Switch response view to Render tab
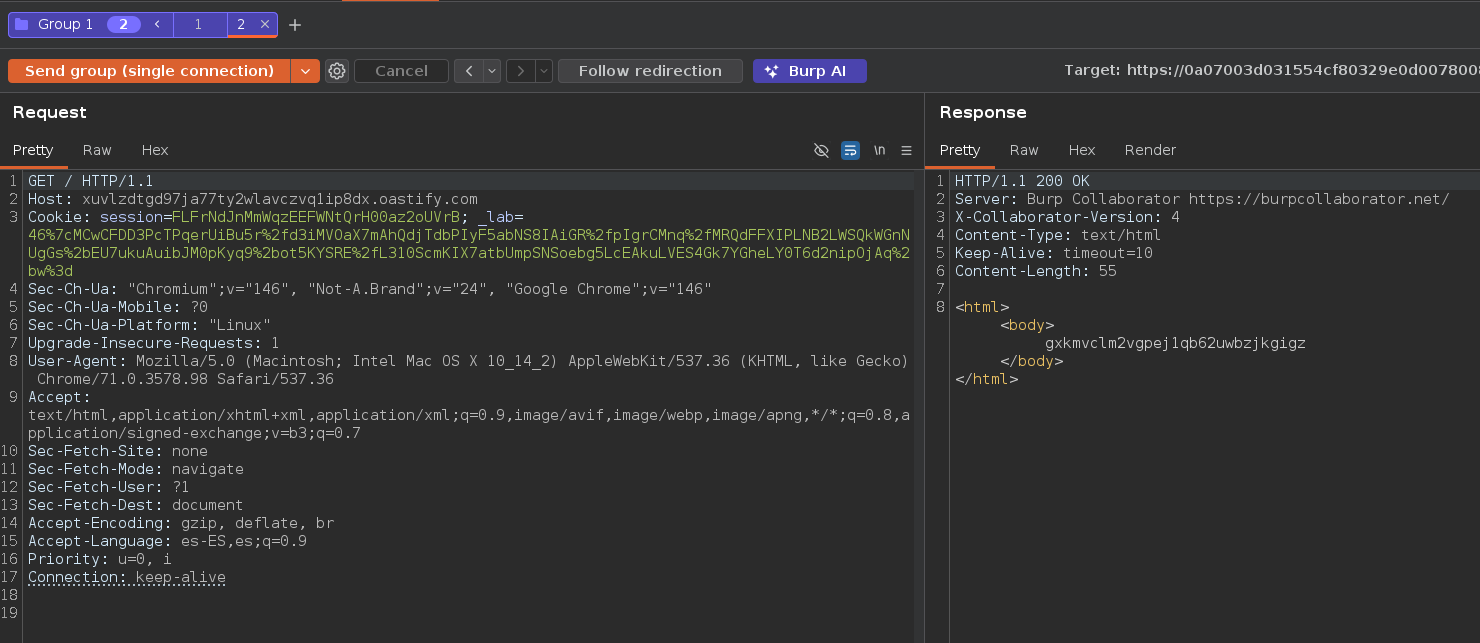Image resolution: width=1480 pixels, height=643 pixels. click(1150, 150)
